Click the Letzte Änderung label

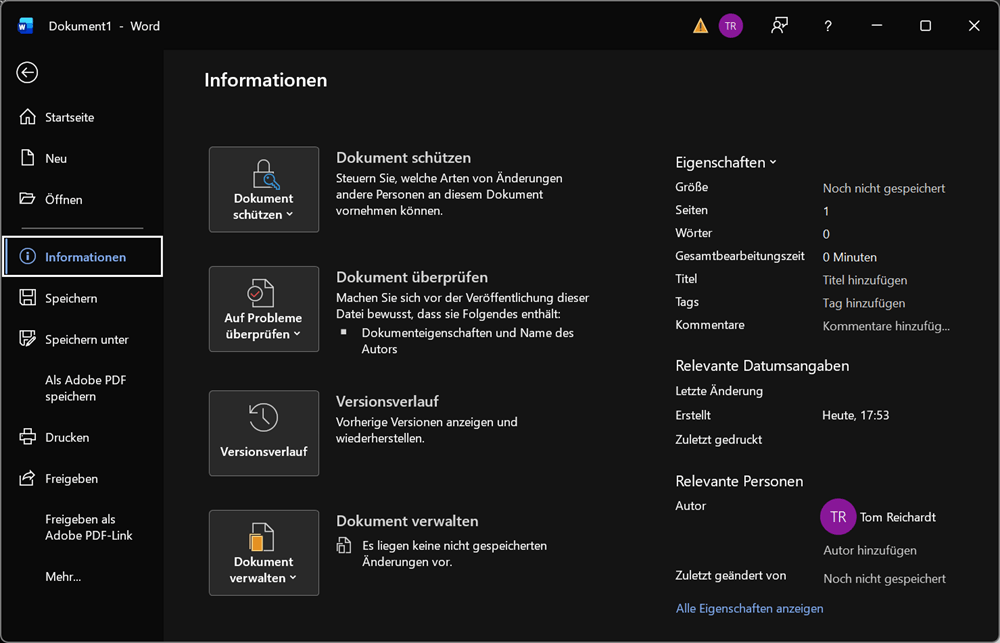pyautogui.click(x=719, y=391)
